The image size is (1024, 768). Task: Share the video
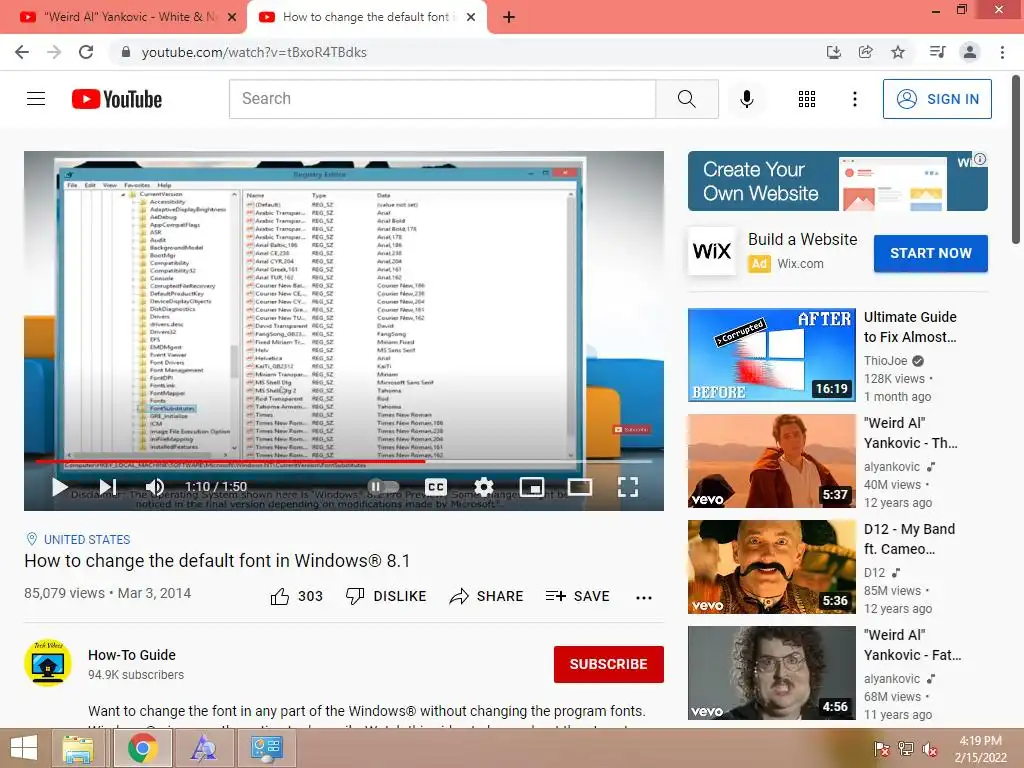tap(487, 596)
